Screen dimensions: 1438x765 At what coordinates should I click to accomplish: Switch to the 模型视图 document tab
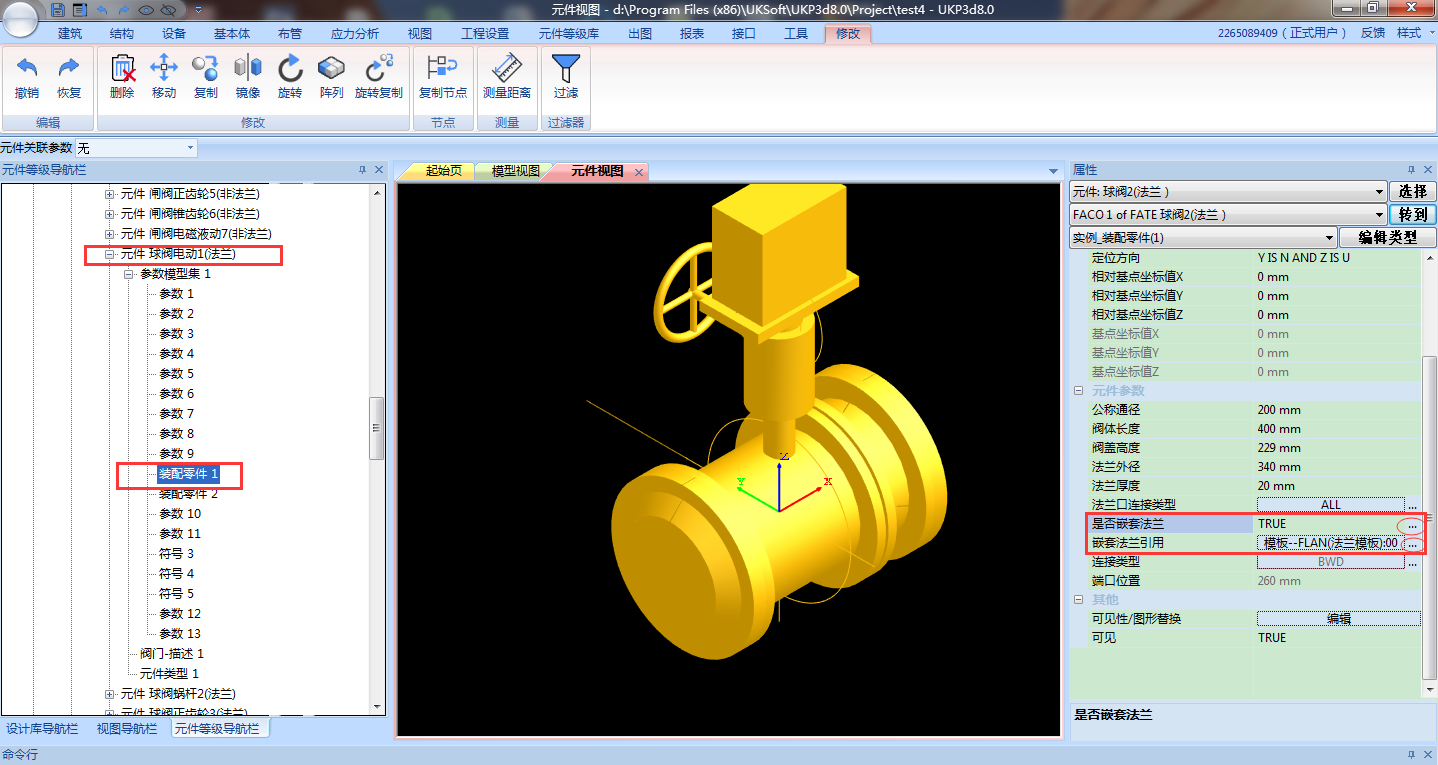(515, 171)
